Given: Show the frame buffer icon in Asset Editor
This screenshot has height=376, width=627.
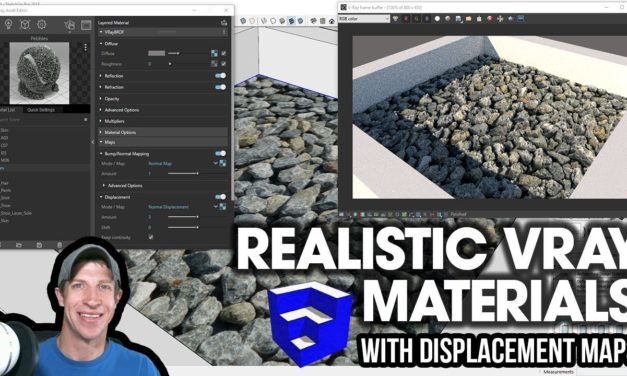Looking at the screenshot, I should coord(86,25).
